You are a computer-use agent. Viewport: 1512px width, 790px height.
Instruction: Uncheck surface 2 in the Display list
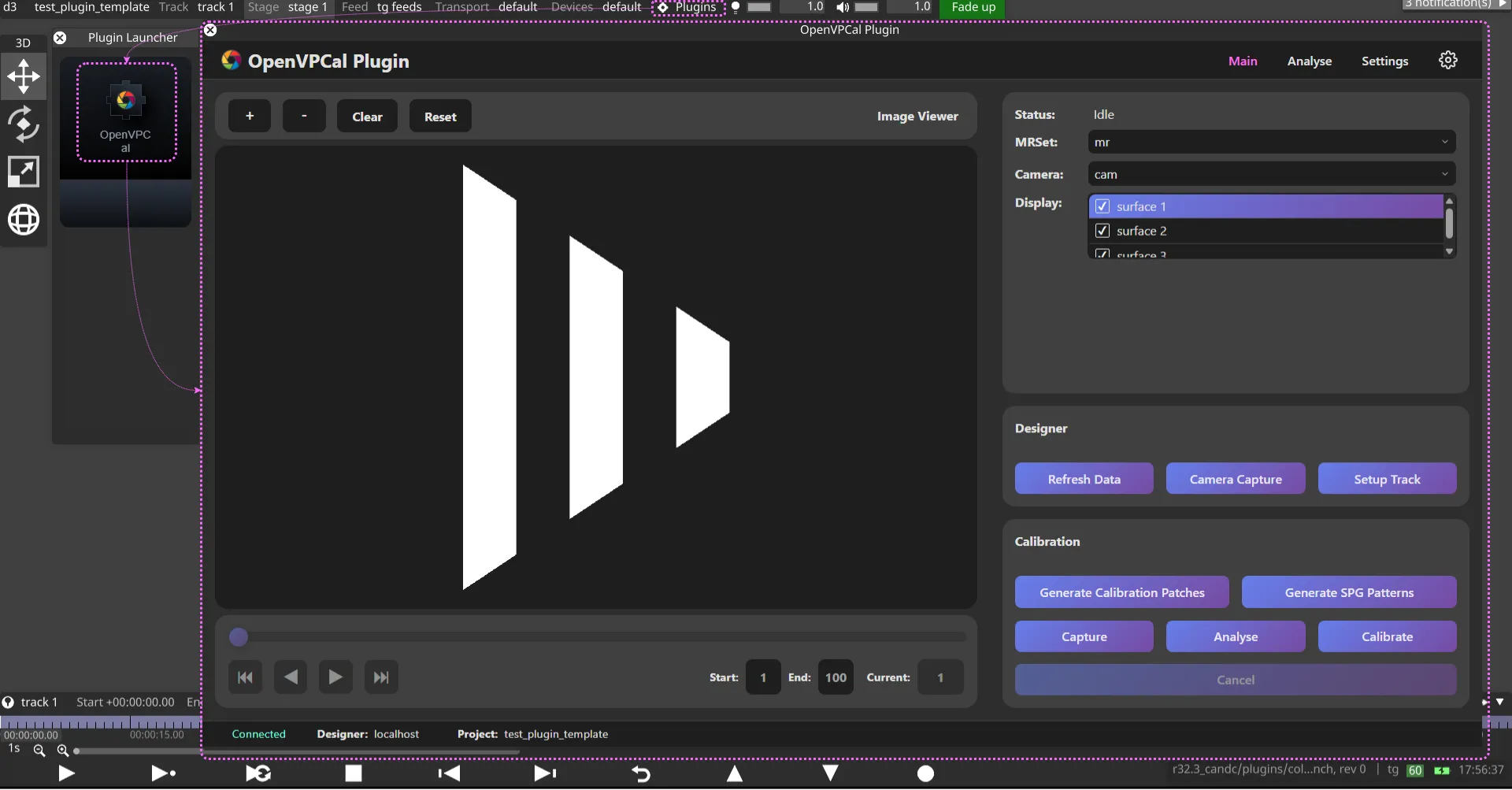pos(1102,230)
